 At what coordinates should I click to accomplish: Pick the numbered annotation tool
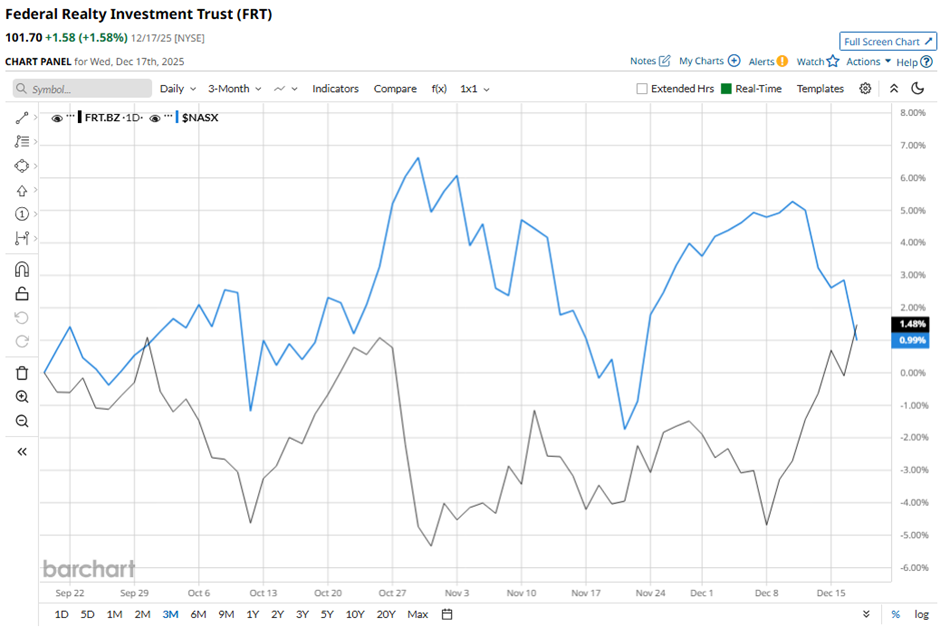pyautogui.click(x=22, y=214)
